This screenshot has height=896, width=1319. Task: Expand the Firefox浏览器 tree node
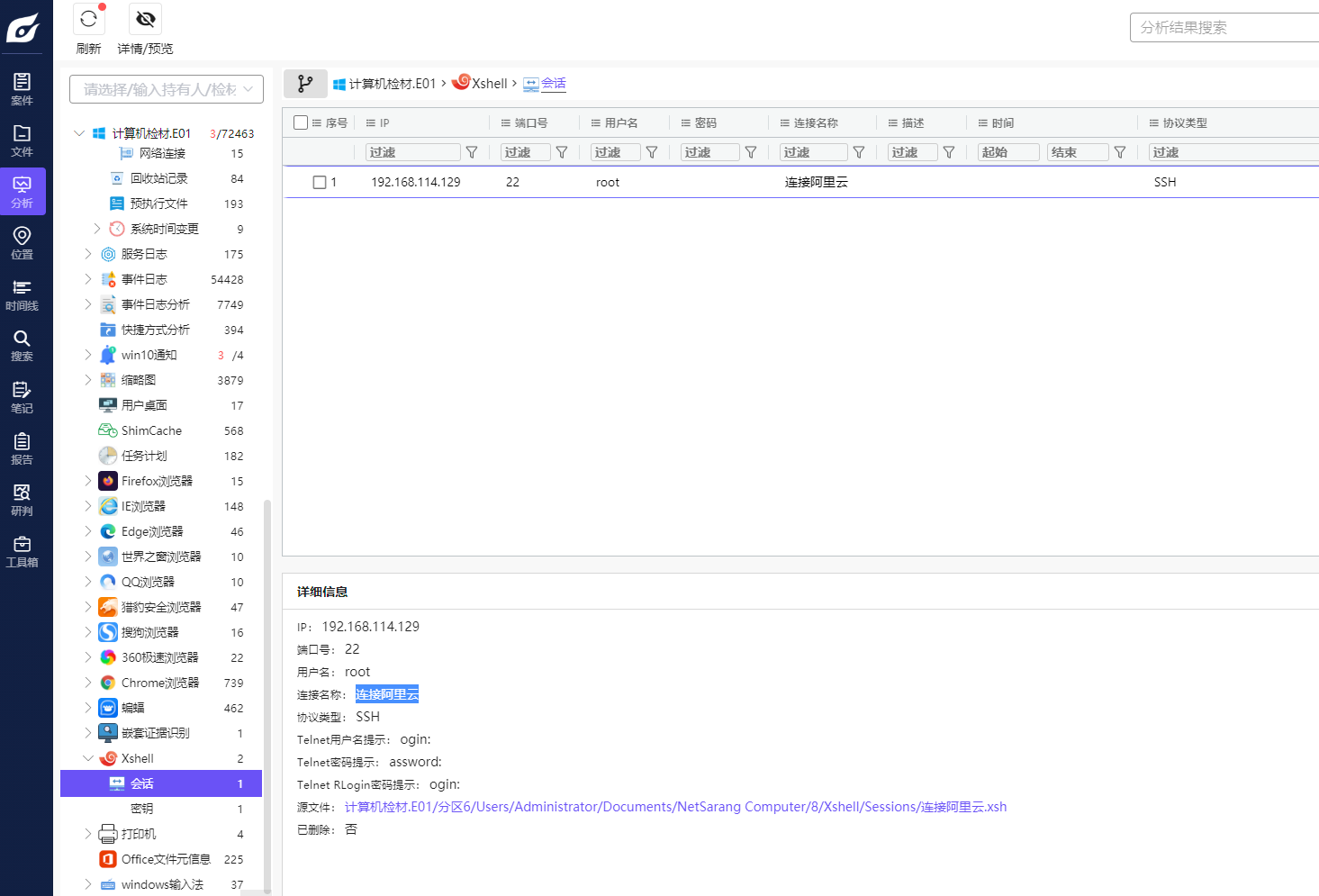coord(88,481)
